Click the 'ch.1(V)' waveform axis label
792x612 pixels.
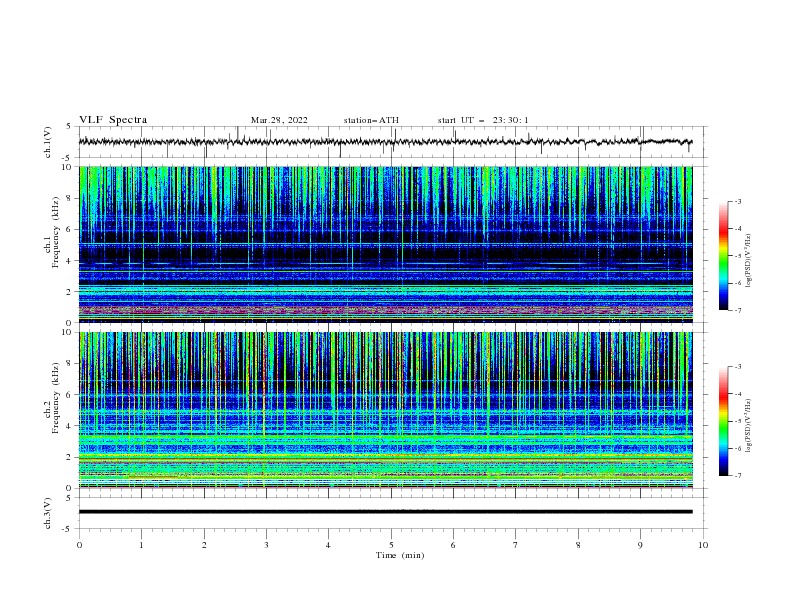tap(47, 142)
